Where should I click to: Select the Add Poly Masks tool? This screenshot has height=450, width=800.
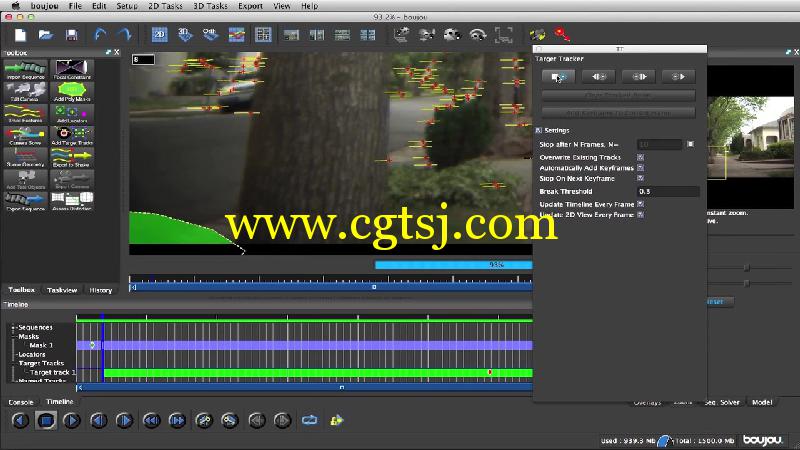tap(72, 92)
